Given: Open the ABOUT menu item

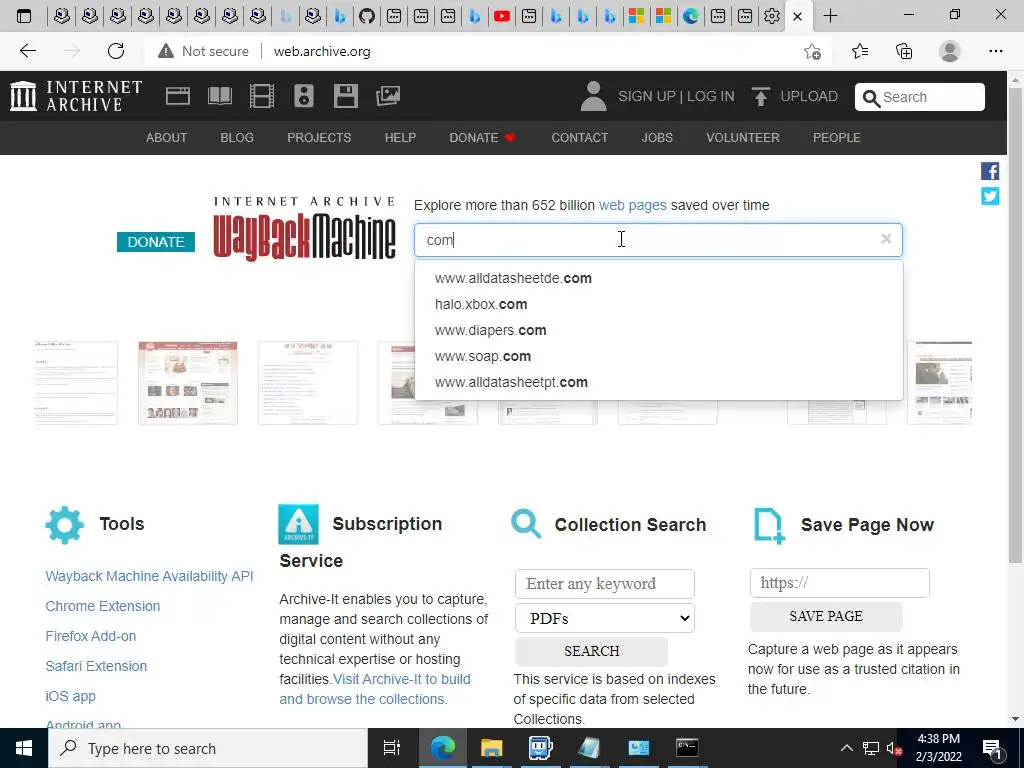Looking at the screenshot, I should click(167, 138).
